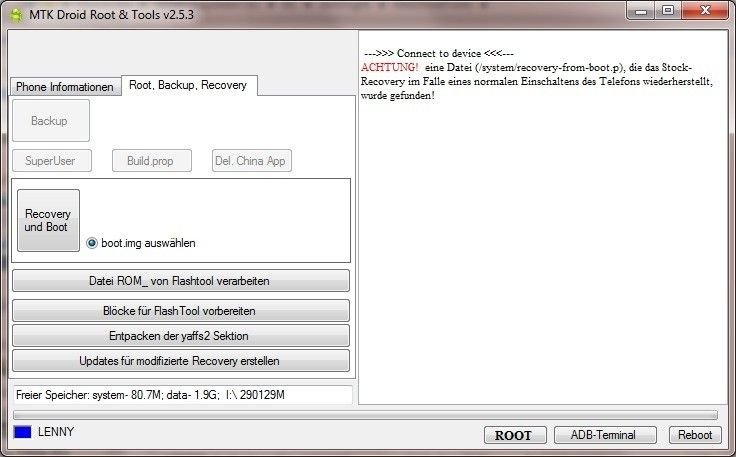Open the ADB-Terminal

[605, 435]
